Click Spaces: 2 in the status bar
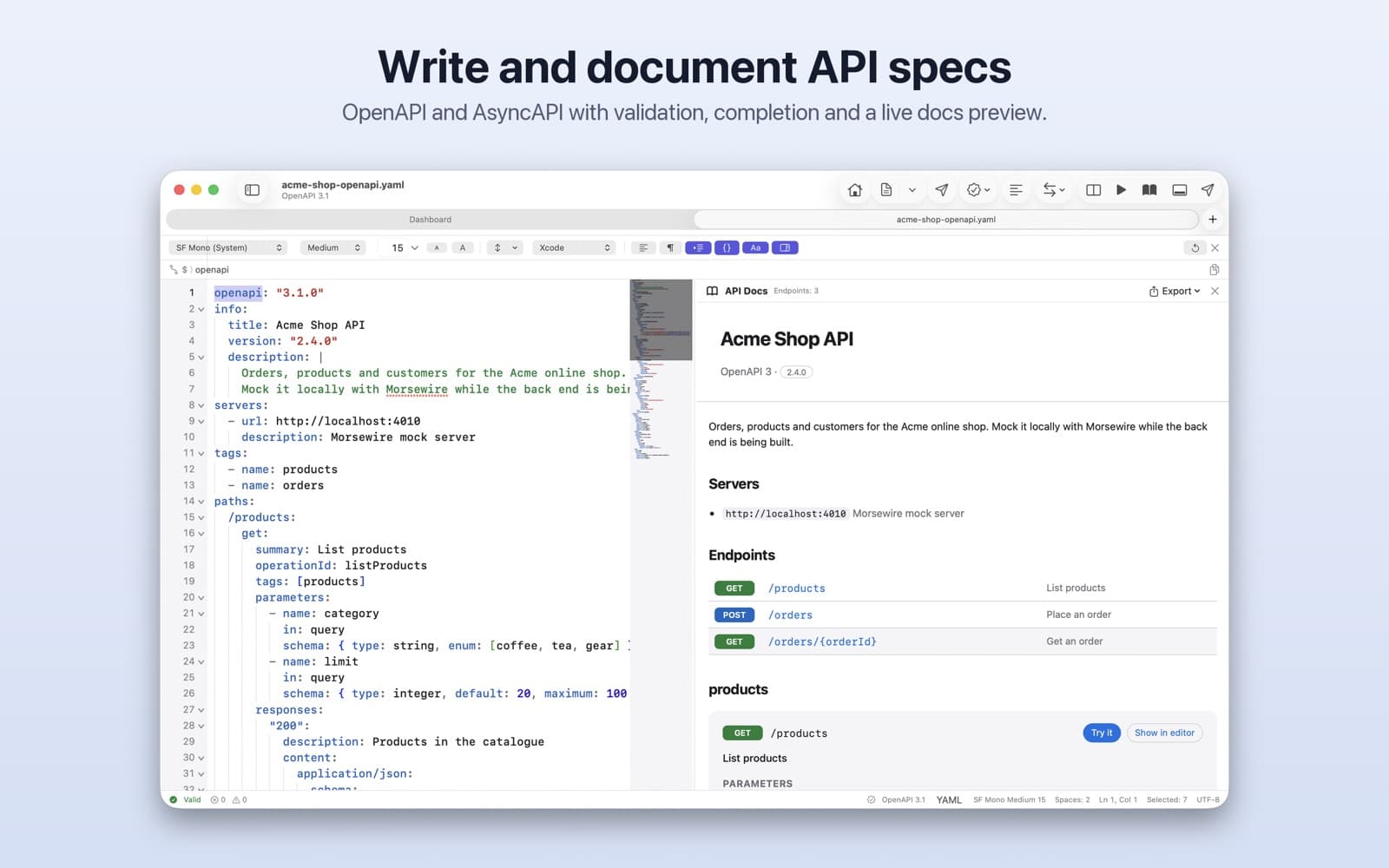Screen dimensions: 1389x868 [x=1072, y=800]
